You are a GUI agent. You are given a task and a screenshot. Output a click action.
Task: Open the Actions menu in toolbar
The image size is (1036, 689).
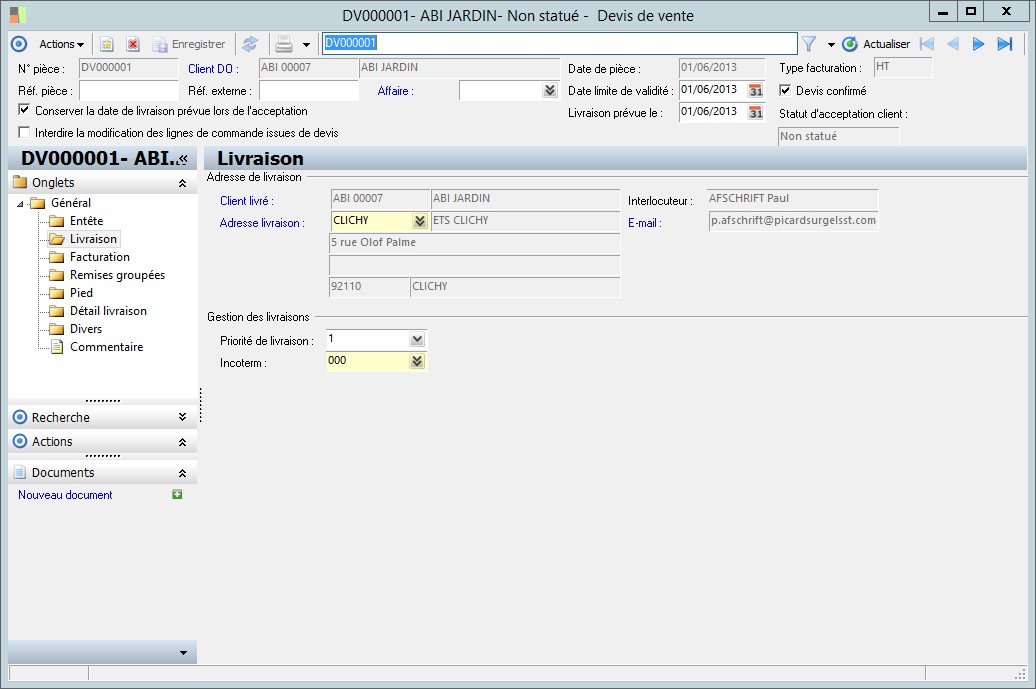(x=61, y=44)
